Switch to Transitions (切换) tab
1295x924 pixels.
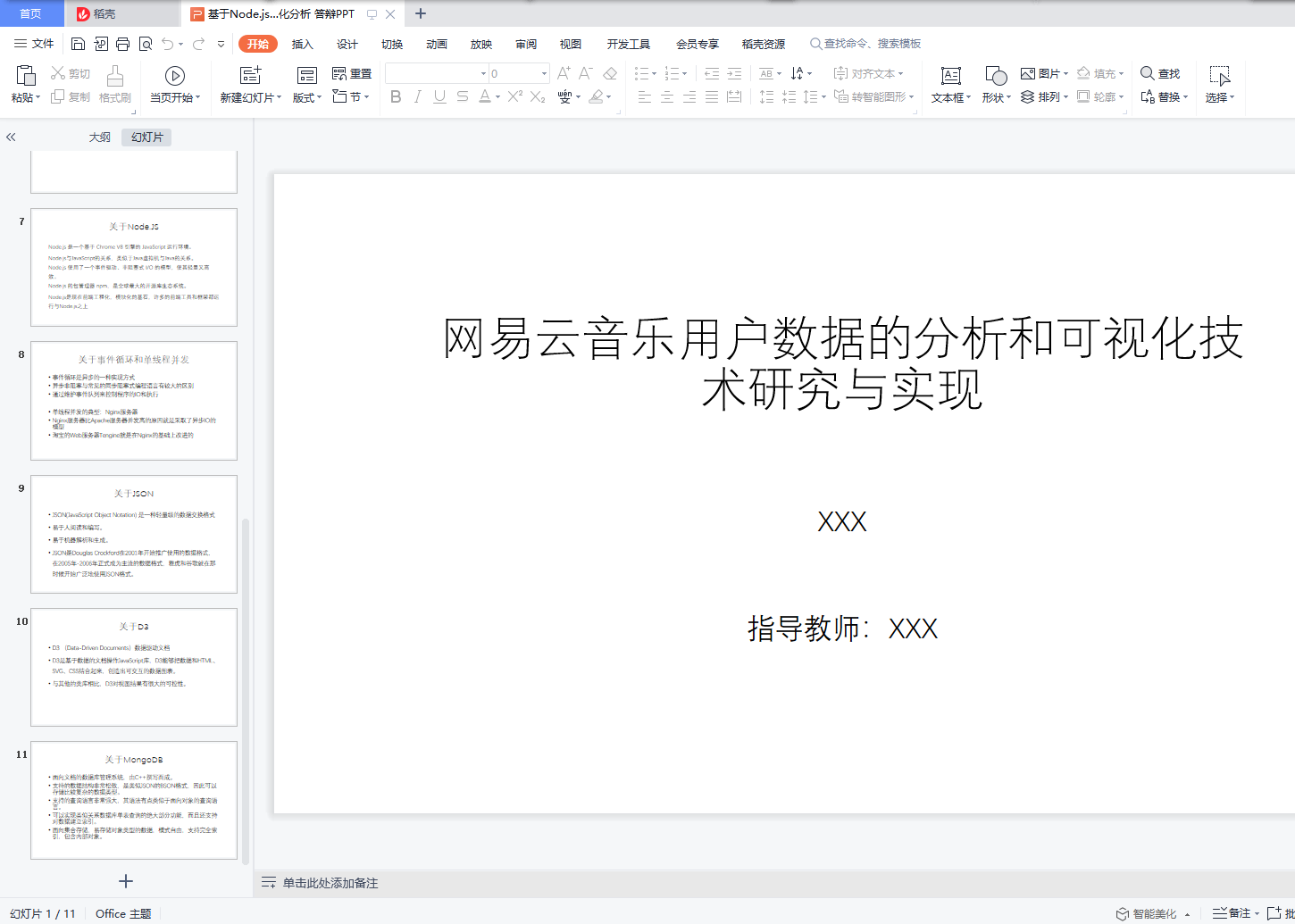tap(392, 45)
